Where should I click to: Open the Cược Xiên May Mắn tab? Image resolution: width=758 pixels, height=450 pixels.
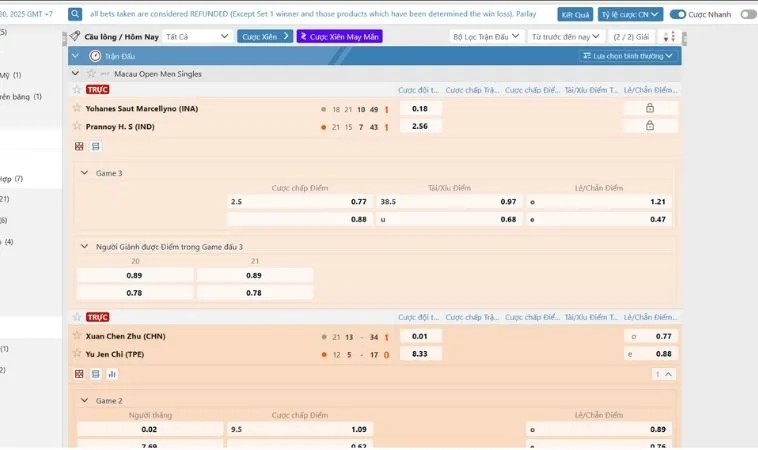pyautogui.click(x=339, y=36)
